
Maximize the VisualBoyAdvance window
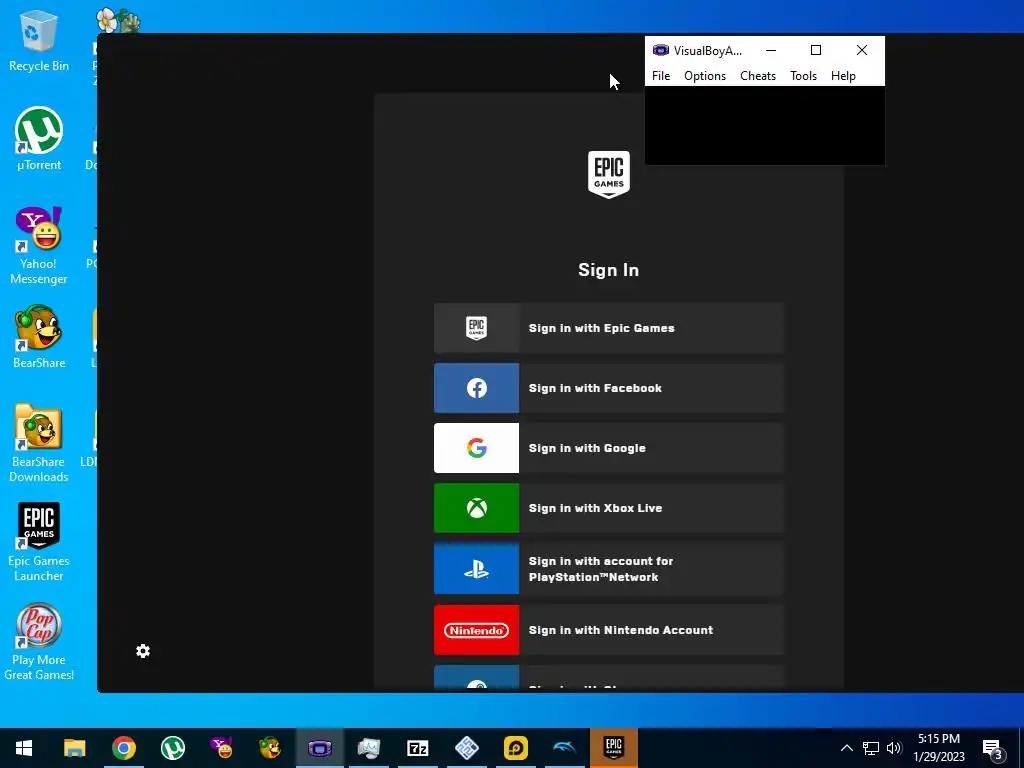816,50
